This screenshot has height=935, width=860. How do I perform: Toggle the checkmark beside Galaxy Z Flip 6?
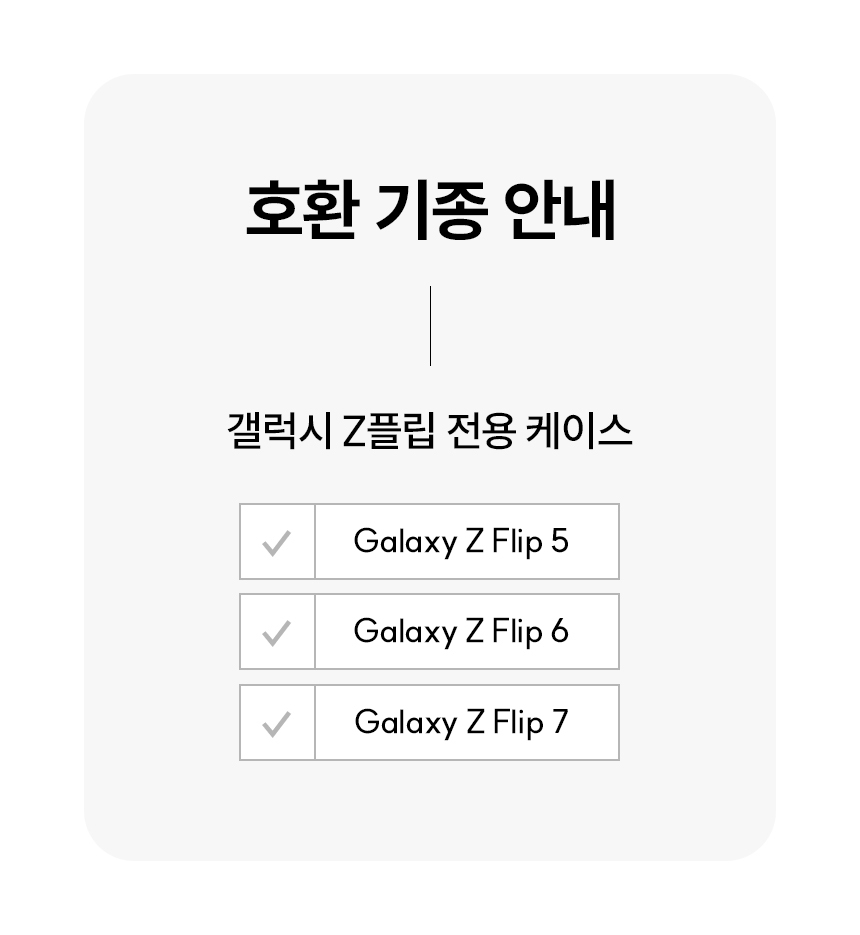coord(276,632)
